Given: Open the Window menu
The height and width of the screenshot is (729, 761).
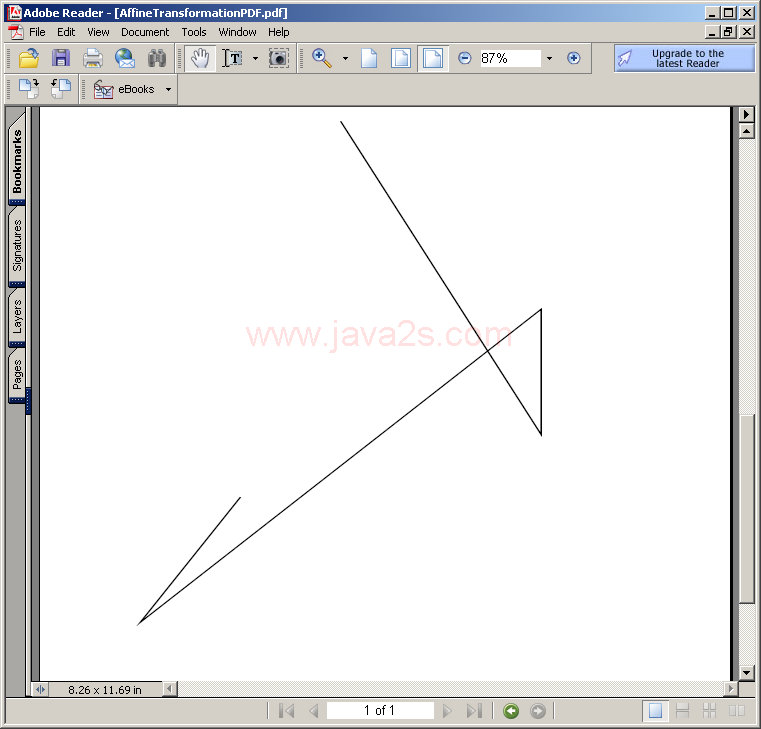Looking at the screenshot, I should (237, 32).
